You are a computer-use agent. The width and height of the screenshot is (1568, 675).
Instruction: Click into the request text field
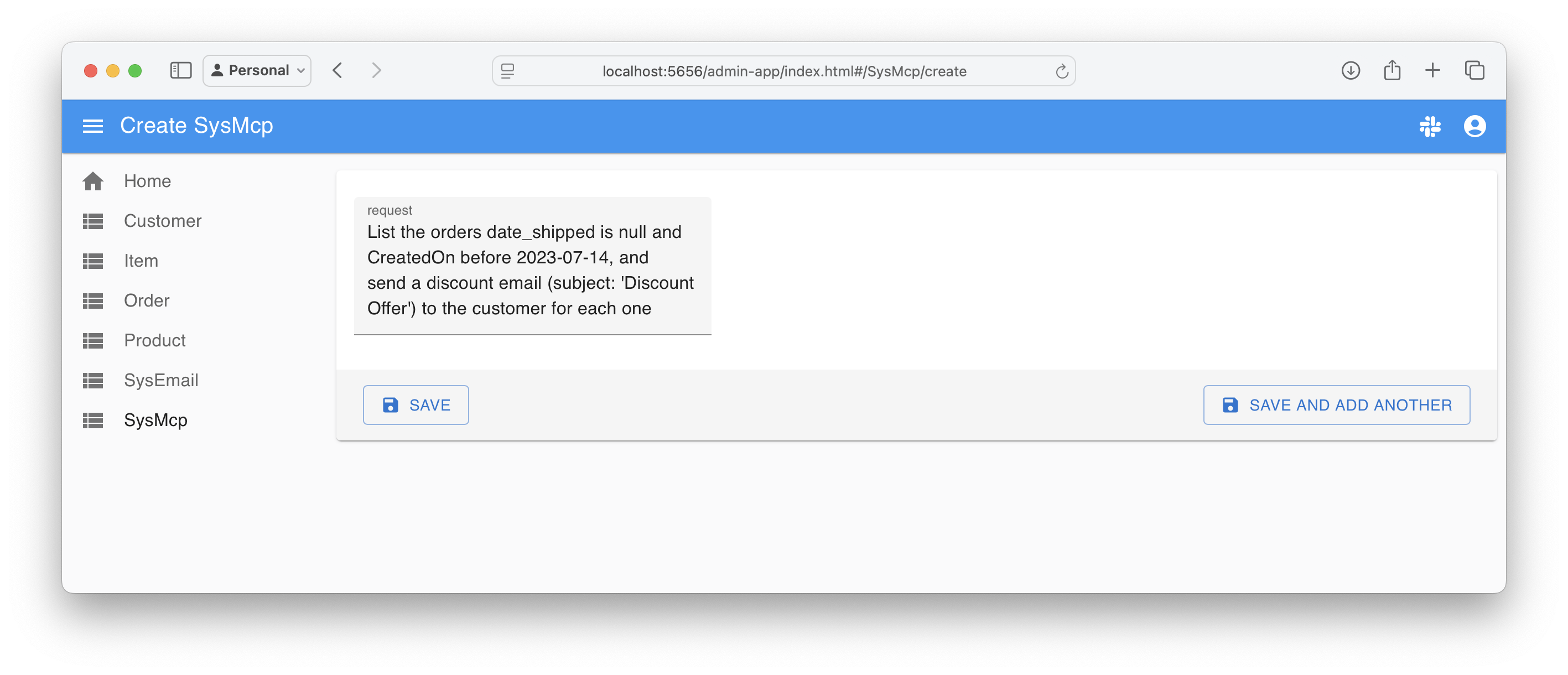tap(533, 266)
